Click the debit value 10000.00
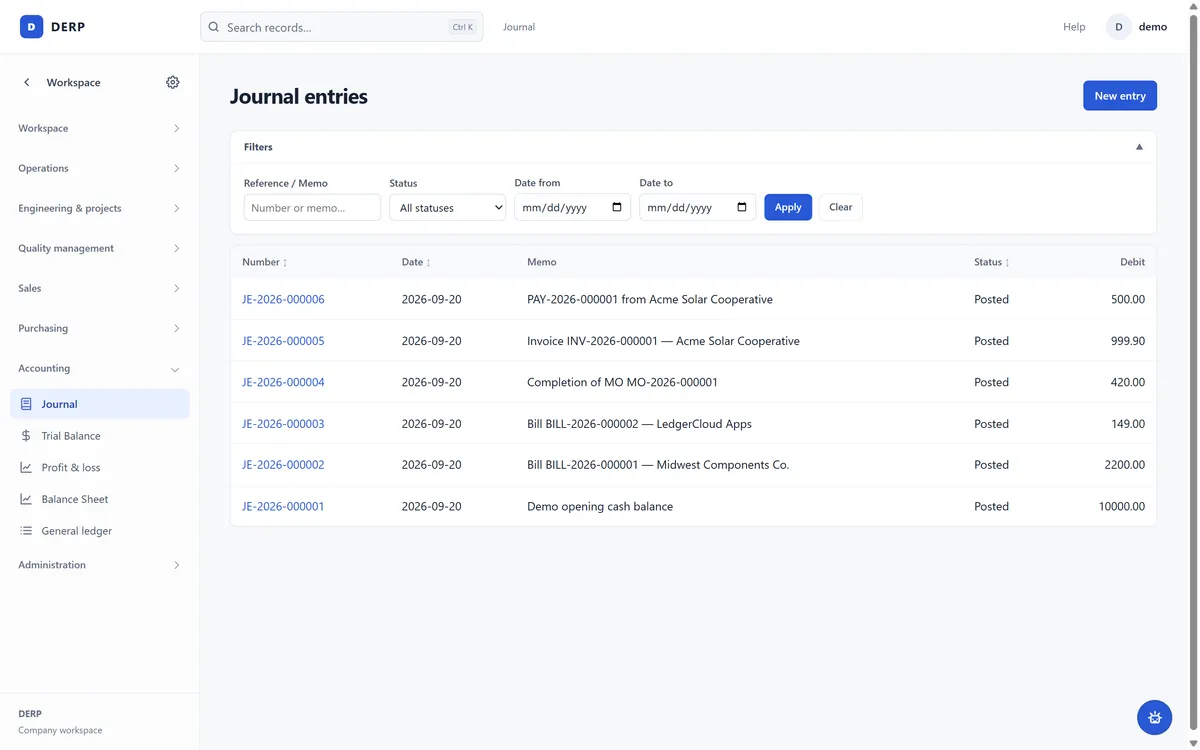The image size is (1200, 750). click(1121, 506)
